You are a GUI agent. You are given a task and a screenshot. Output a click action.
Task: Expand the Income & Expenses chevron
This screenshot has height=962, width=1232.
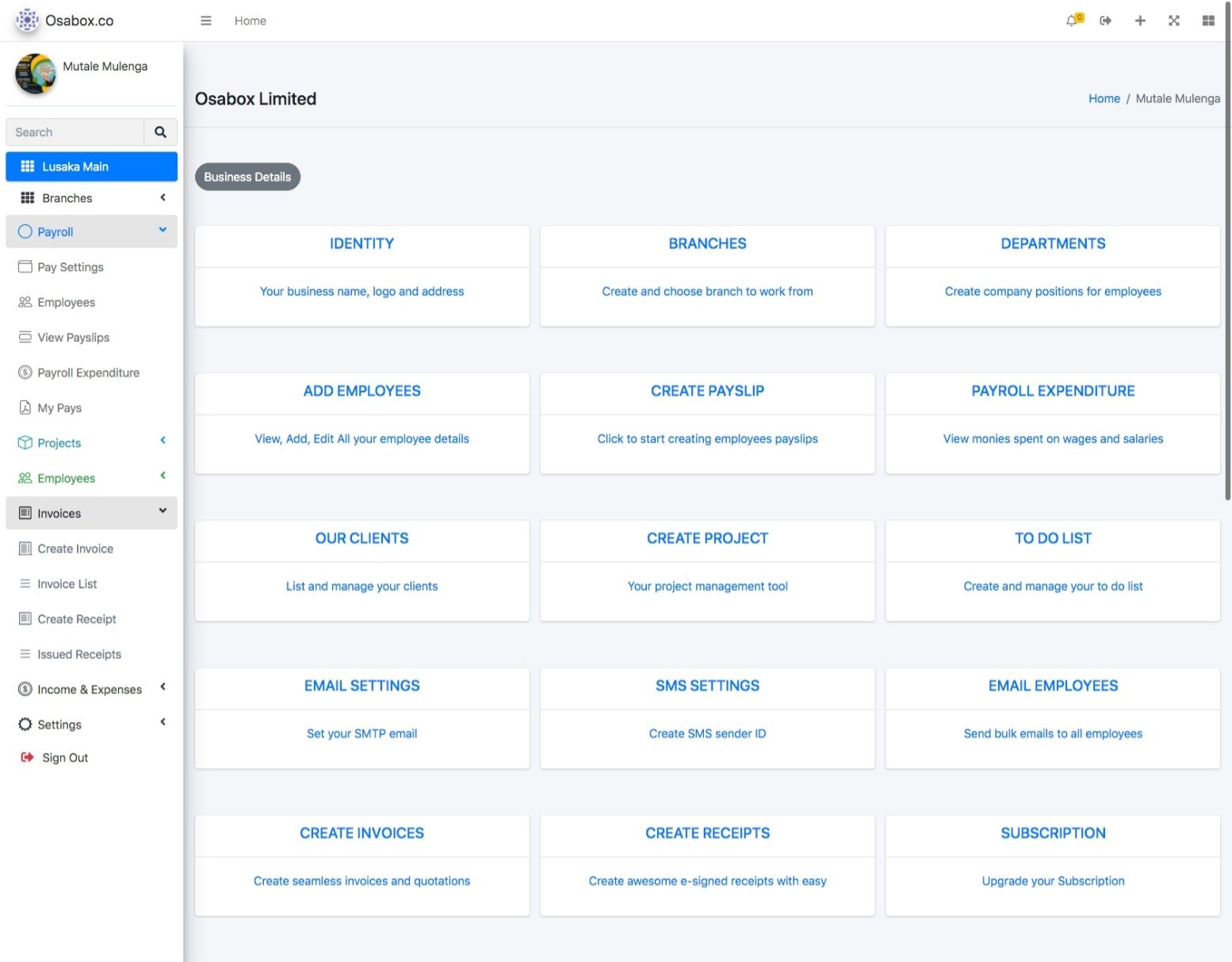tap(163, 687)
